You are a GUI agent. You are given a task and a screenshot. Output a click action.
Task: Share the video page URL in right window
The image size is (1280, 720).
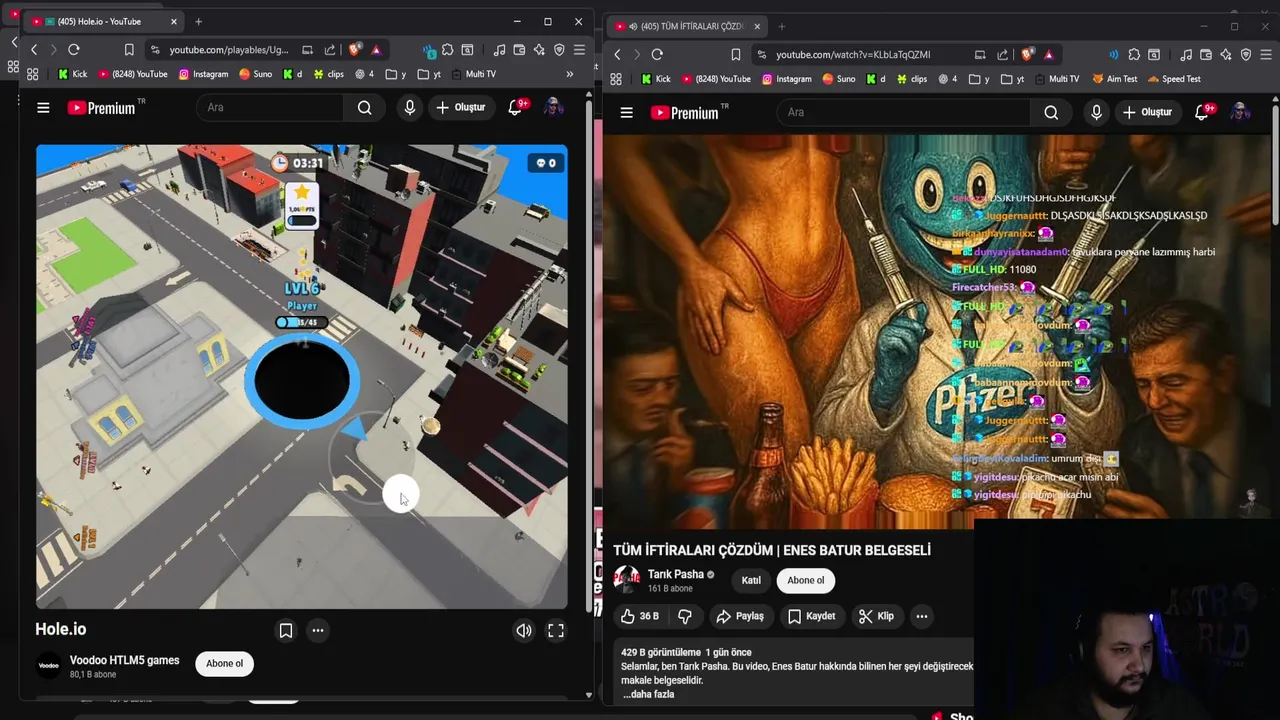pyautogui.click(x=1003, y=55)
